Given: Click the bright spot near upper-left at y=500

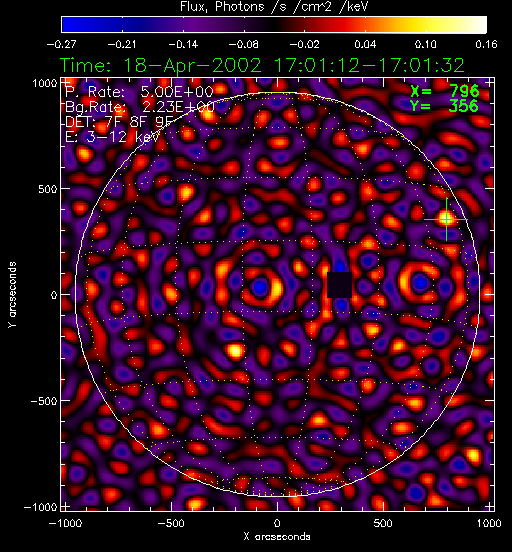Looking at the screenshot, I should tap(186, 193).
